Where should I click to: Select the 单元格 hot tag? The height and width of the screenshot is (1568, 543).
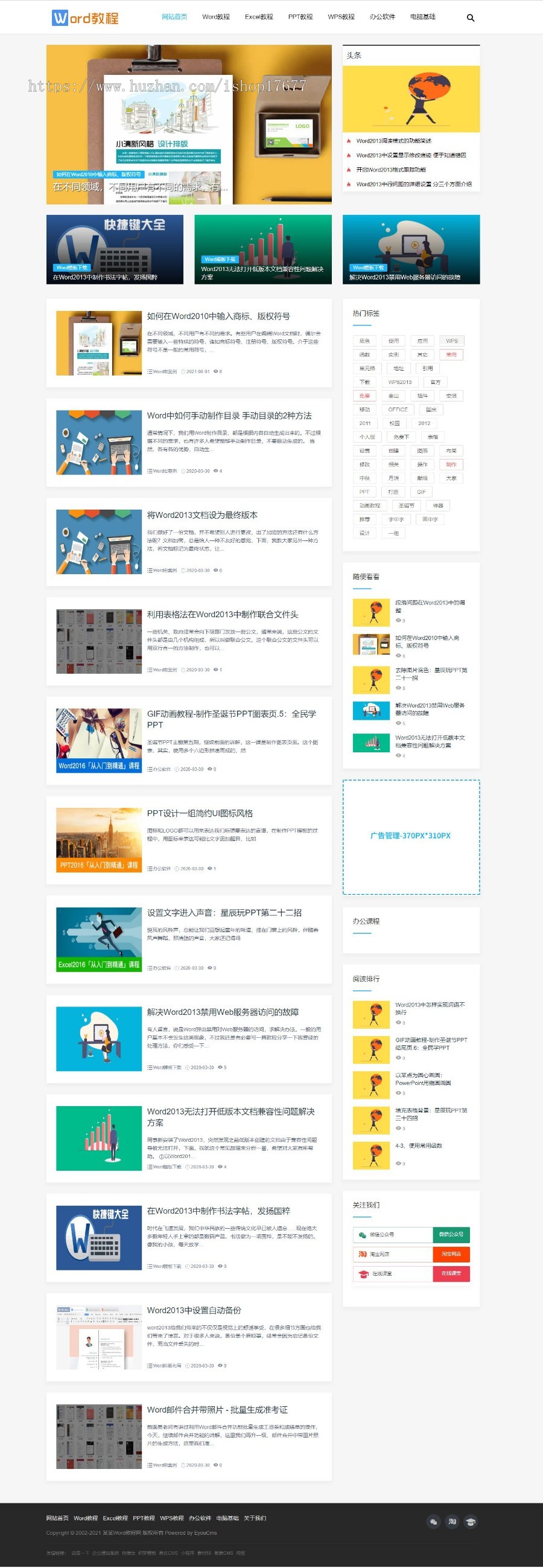click(x=367, y=368)
